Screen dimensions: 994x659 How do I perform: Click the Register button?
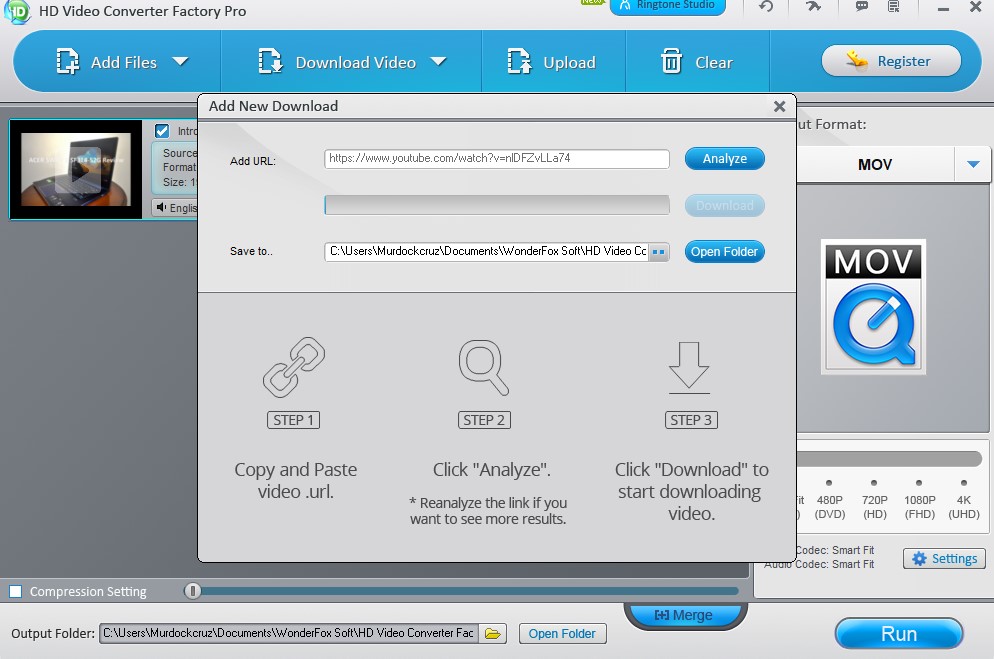pos(891,61)
